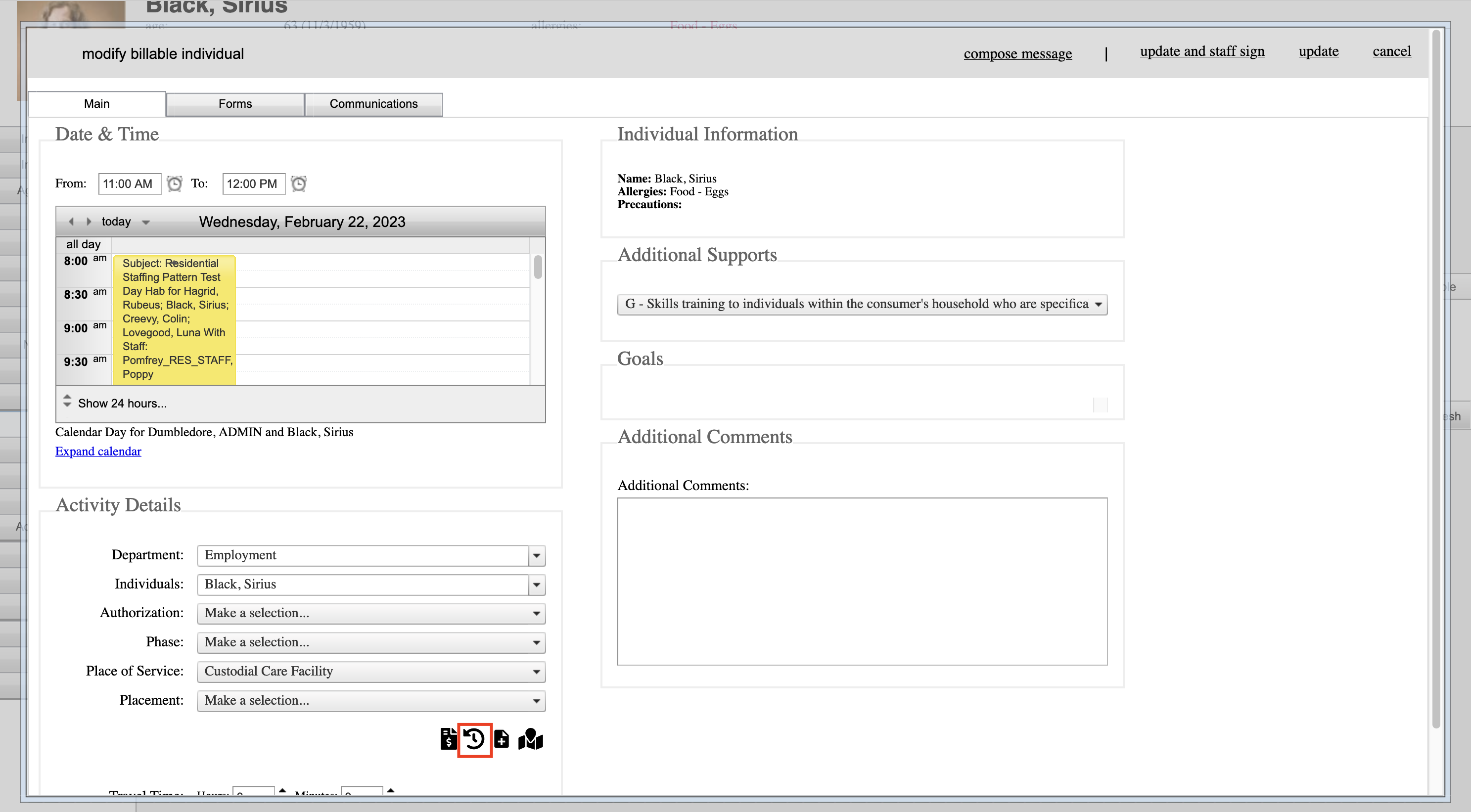Click the 9:00 am time slot label

pos(85,328)
